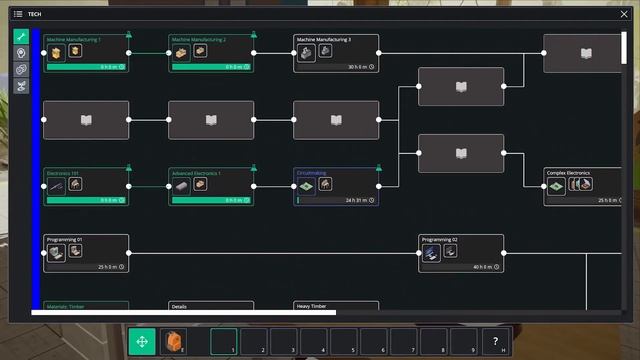Click the small framed icon in Electronics 101
The image size is (640, 360).
(75, 184)
